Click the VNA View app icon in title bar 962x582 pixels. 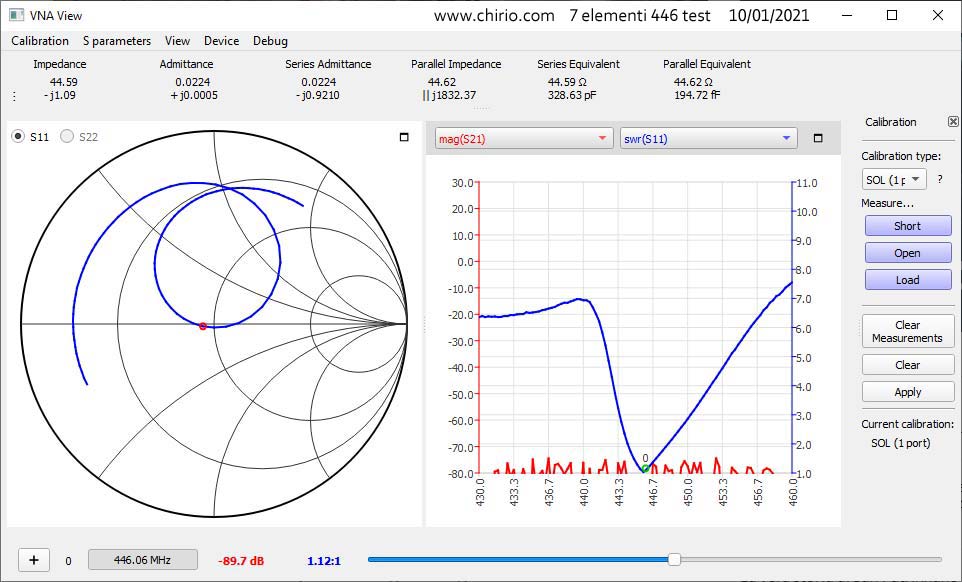(16, 15)
